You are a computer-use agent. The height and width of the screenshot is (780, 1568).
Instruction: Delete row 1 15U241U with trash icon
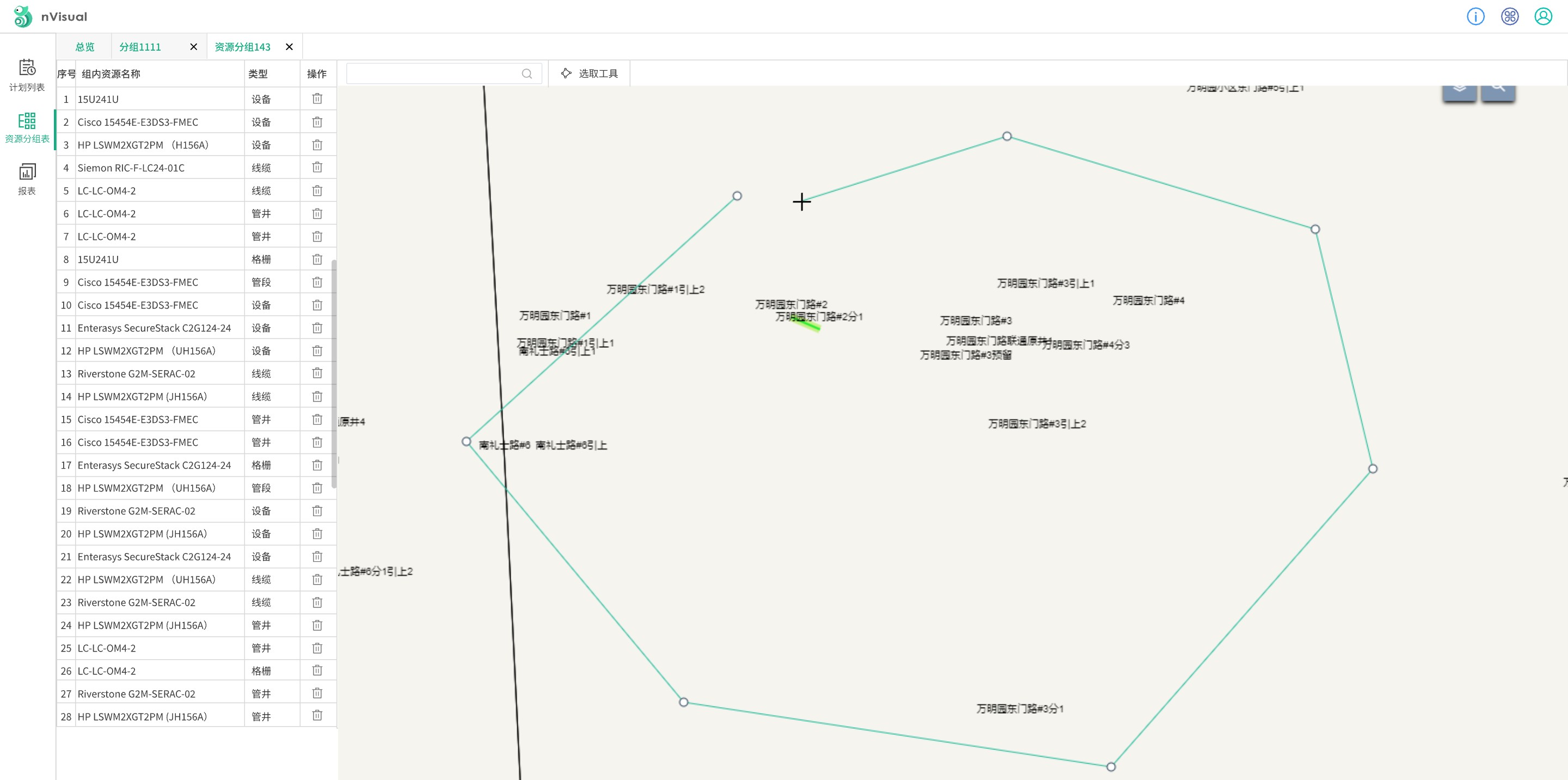point(317,99)
